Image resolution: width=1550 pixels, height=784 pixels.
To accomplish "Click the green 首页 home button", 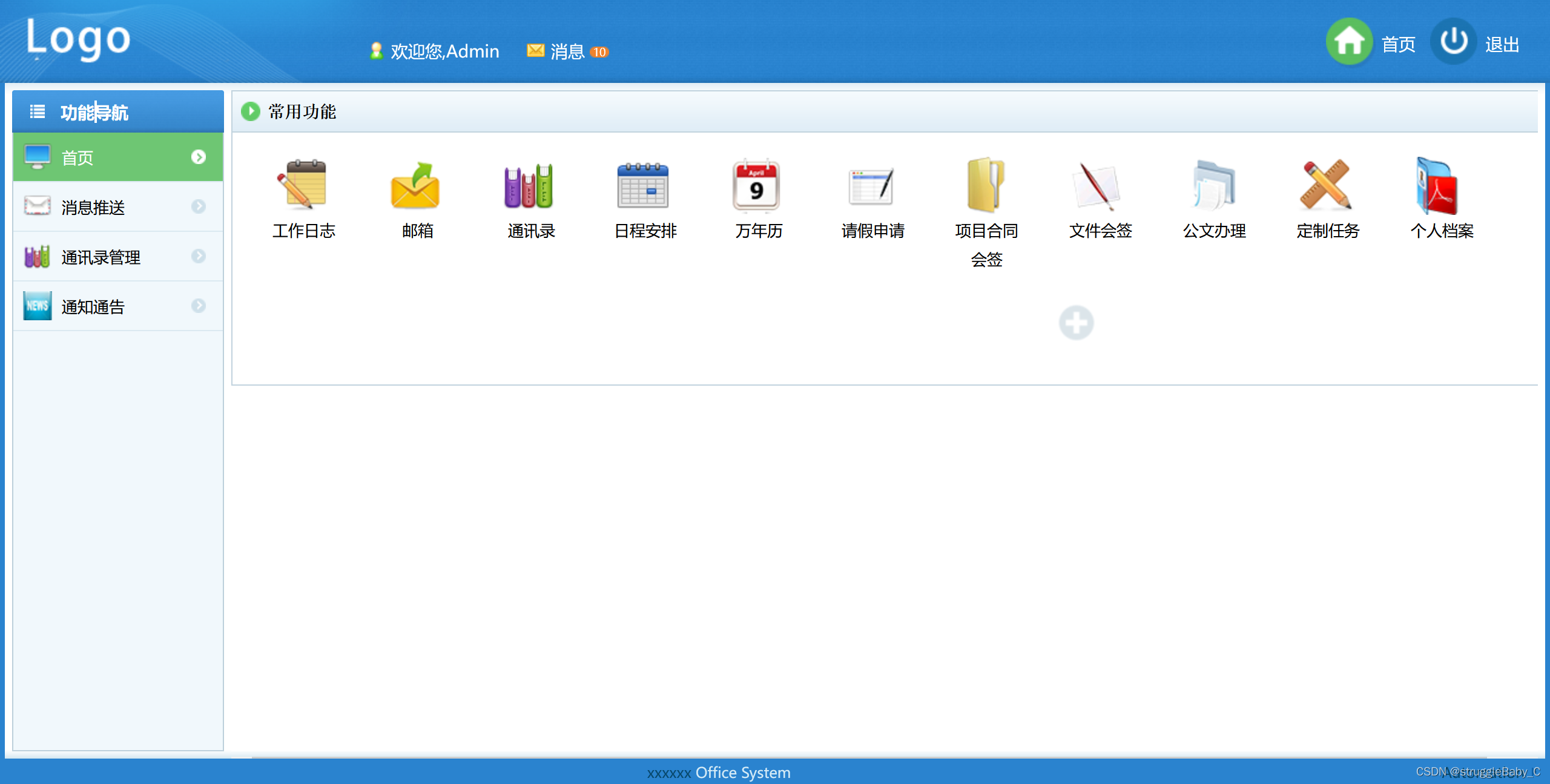I will point(1349,42).
